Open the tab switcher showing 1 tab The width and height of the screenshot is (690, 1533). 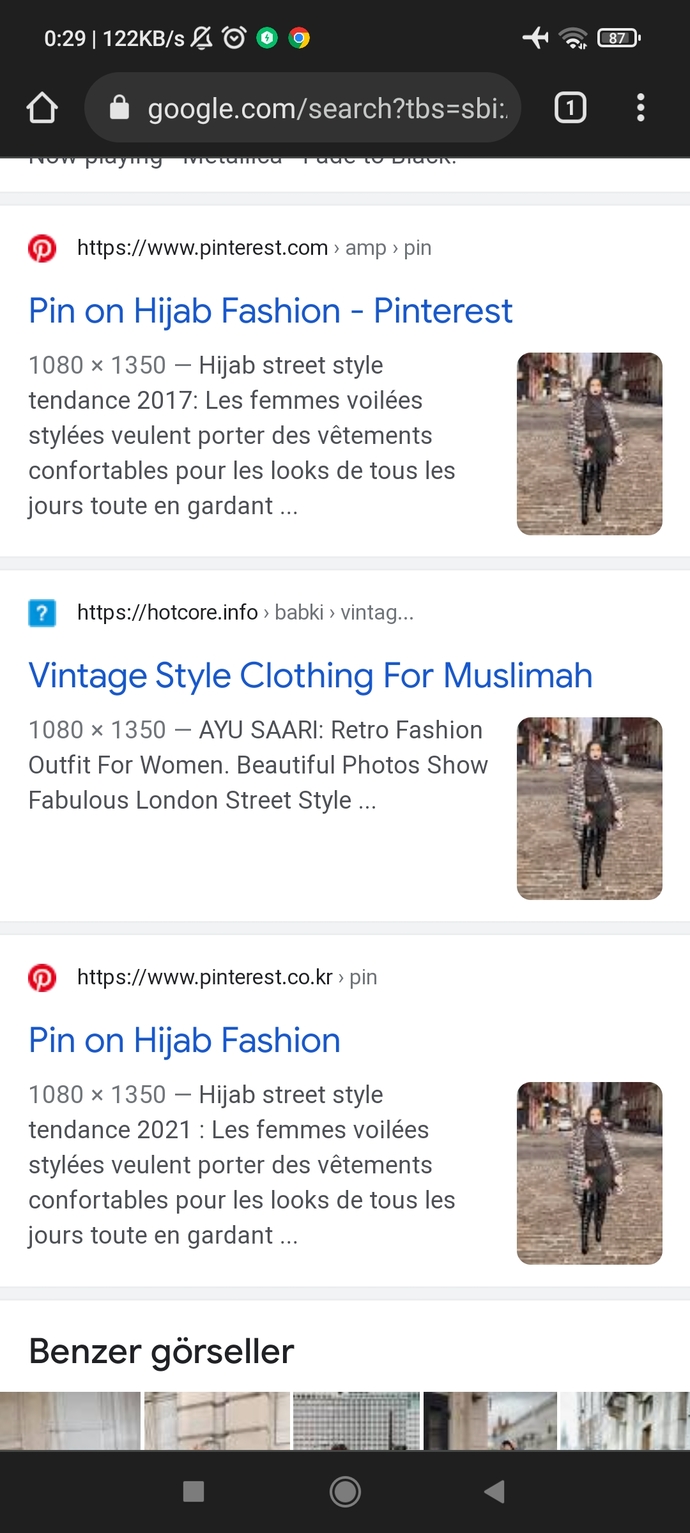tap(570, 108)
